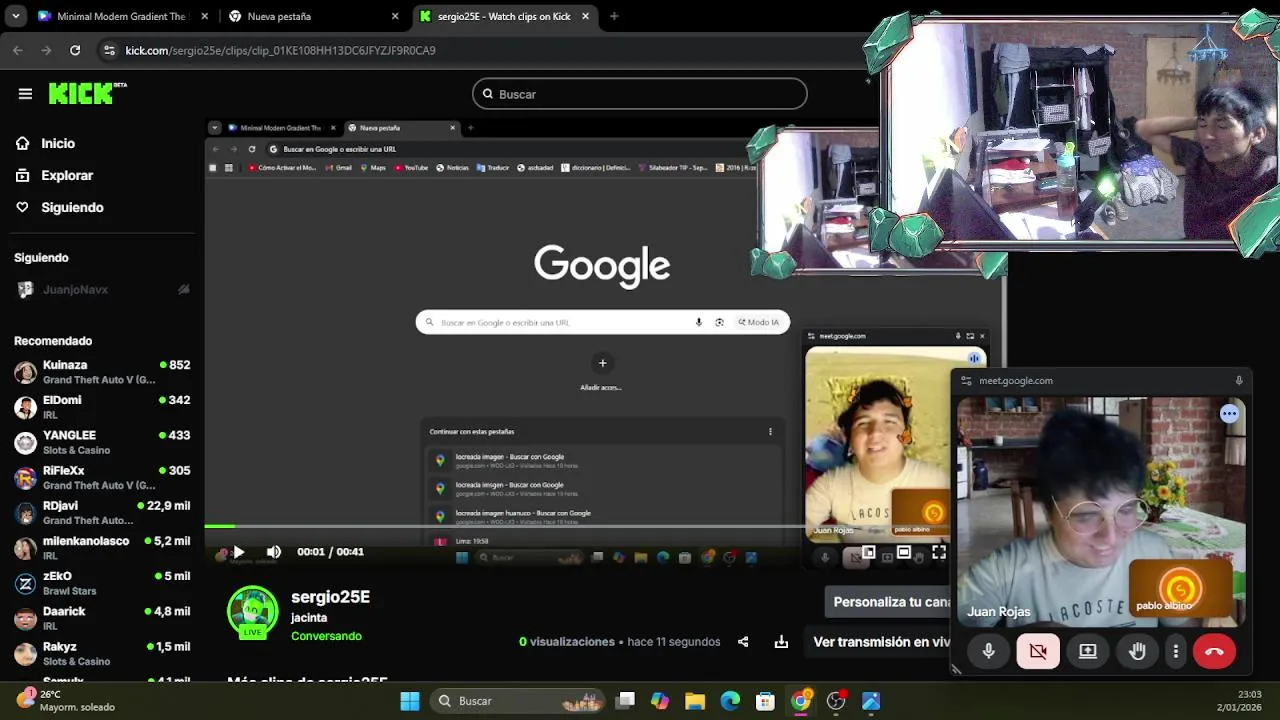Open recommended channel RiFleXx
Viewport: 1280px width, 720px height.
[102, 477]
